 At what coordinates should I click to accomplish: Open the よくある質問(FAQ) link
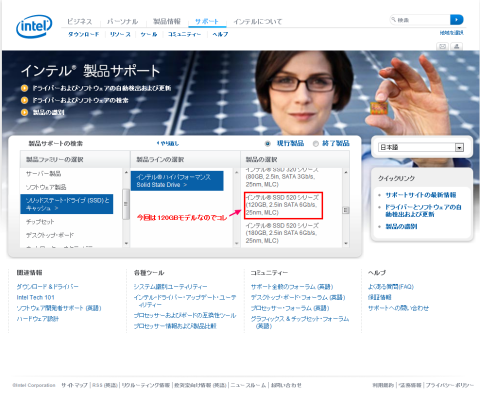391,287
